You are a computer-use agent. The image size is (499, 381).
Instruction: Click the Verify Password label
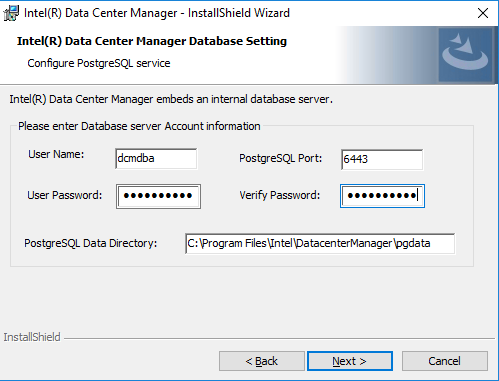pyautogui.click(x=280, y=195)
